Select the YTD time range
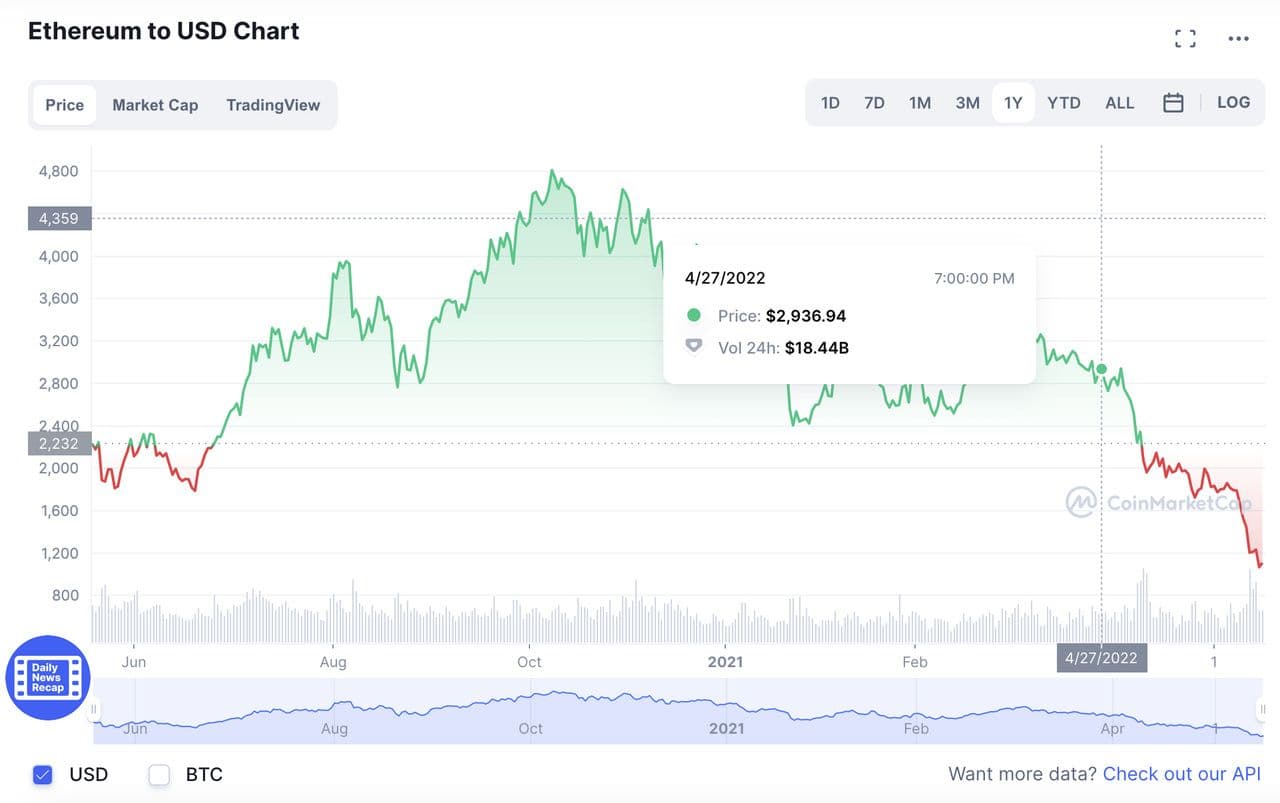 click(x=1063, y=103)
